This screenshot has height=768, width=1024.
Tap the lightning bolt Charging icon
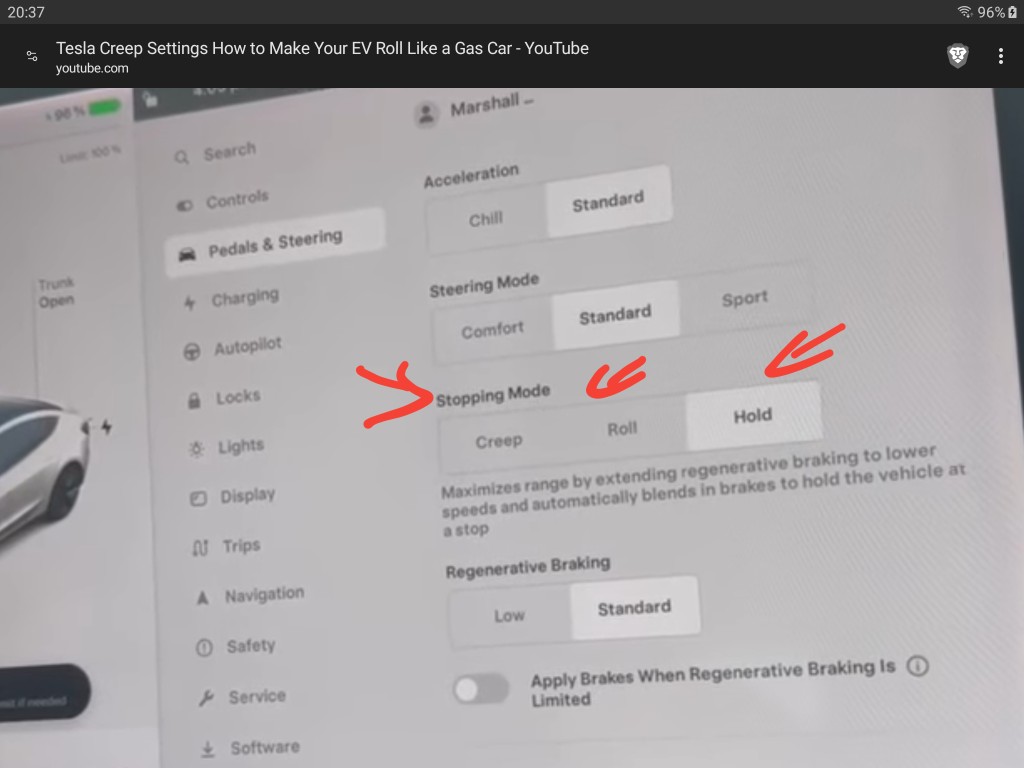[189, 303]
